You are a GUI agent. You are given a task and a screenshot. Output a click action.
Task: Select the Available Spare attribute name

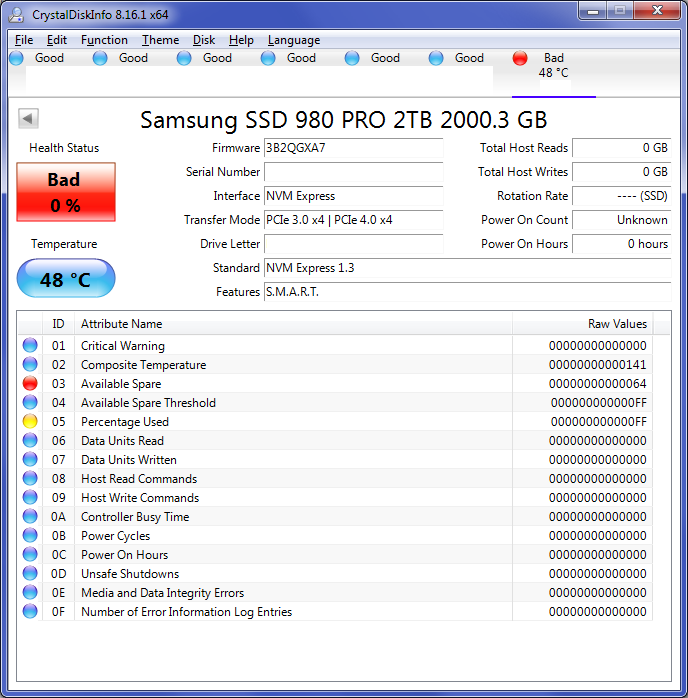pyautogui.click(x=121, y=384)
